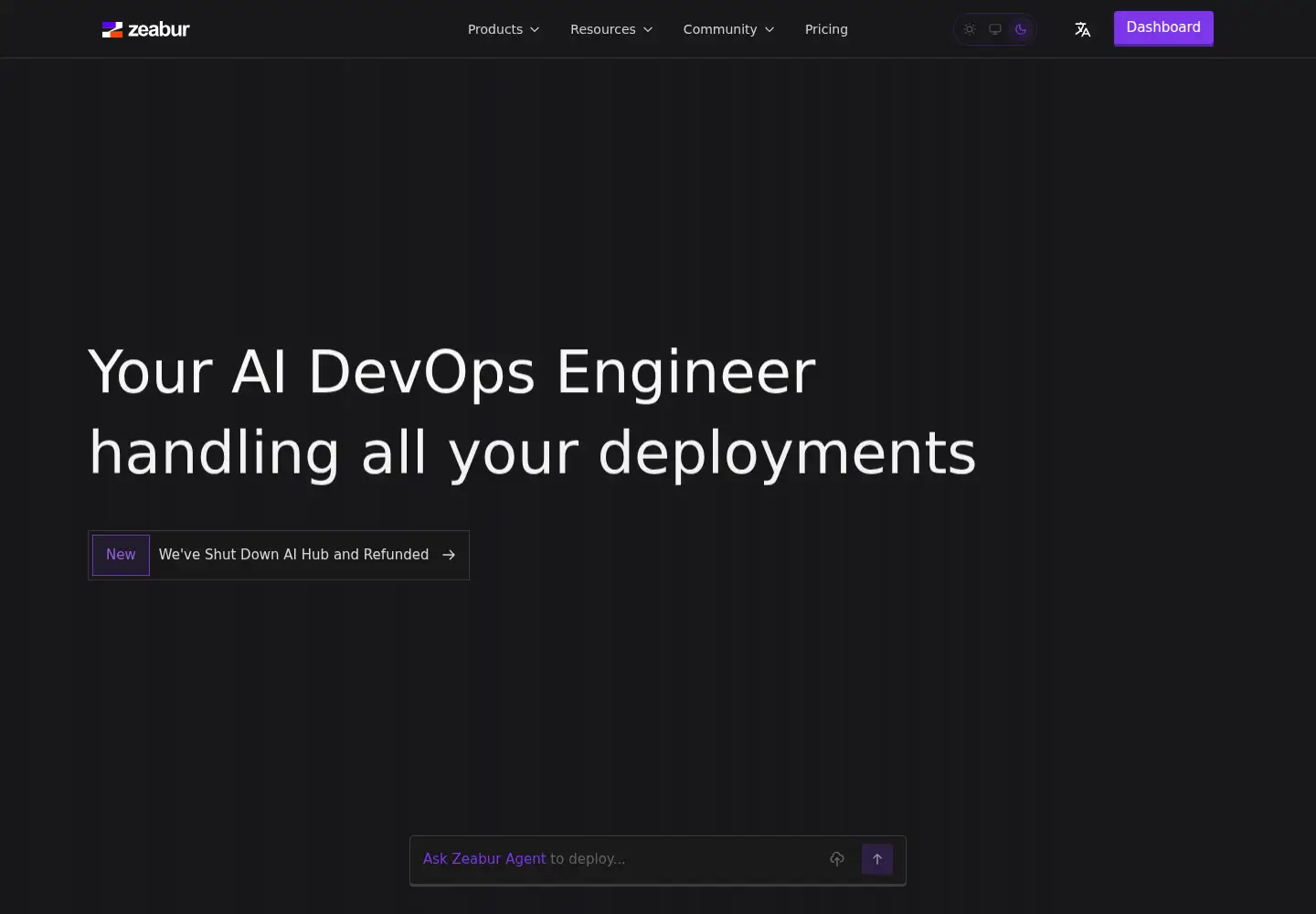Expand the Resources menu

(611, 29)
